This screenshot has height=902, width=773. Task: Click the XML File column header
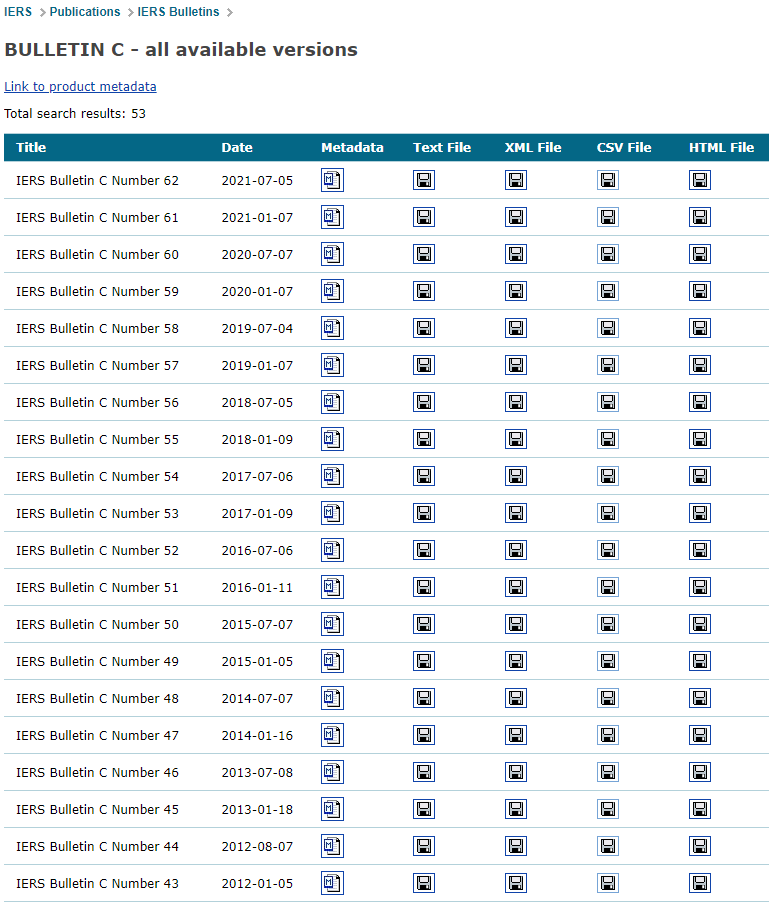tap(533, 147)
